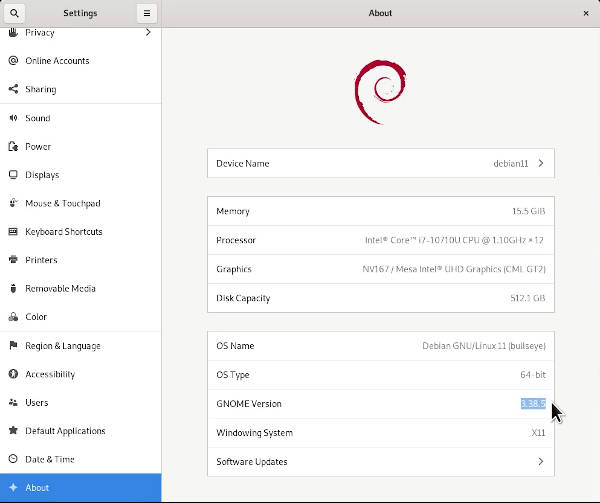Click the Keyboard Shortcuts keyboard icon
This screenshot has height=503, width=600.
13,231
